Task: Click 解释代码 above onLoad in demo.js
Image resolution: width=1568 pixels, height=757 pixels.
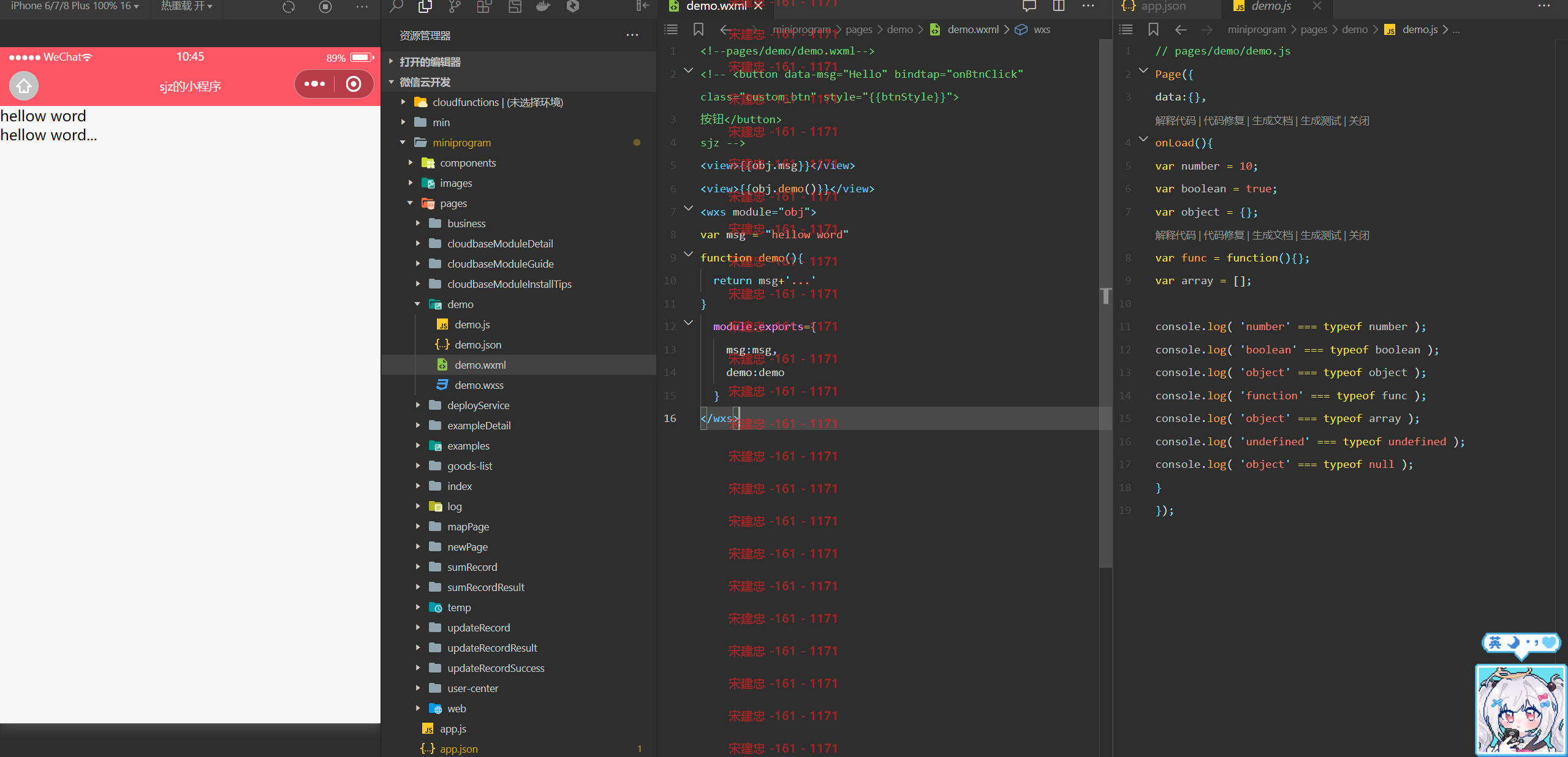Action: coord(1175,121)
